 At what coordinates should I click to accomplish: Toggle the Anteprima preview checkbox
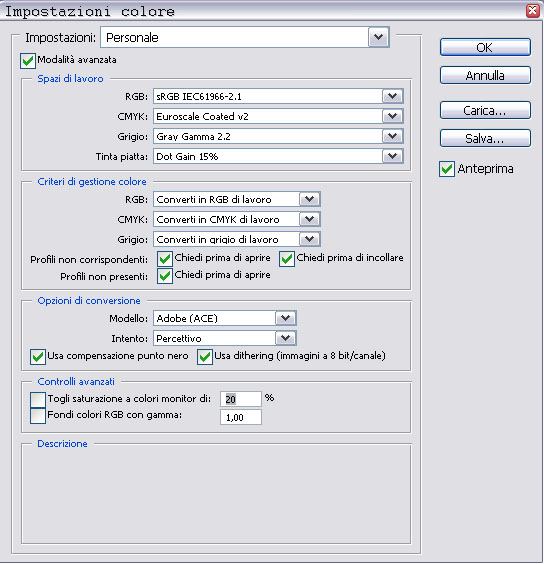tap(446, 169)
